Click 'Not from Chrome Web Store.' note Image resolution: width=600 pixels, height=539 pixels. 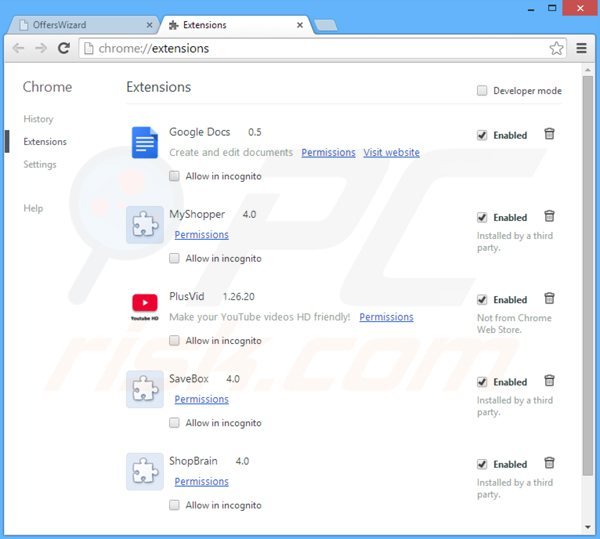(x=514, y=324)
